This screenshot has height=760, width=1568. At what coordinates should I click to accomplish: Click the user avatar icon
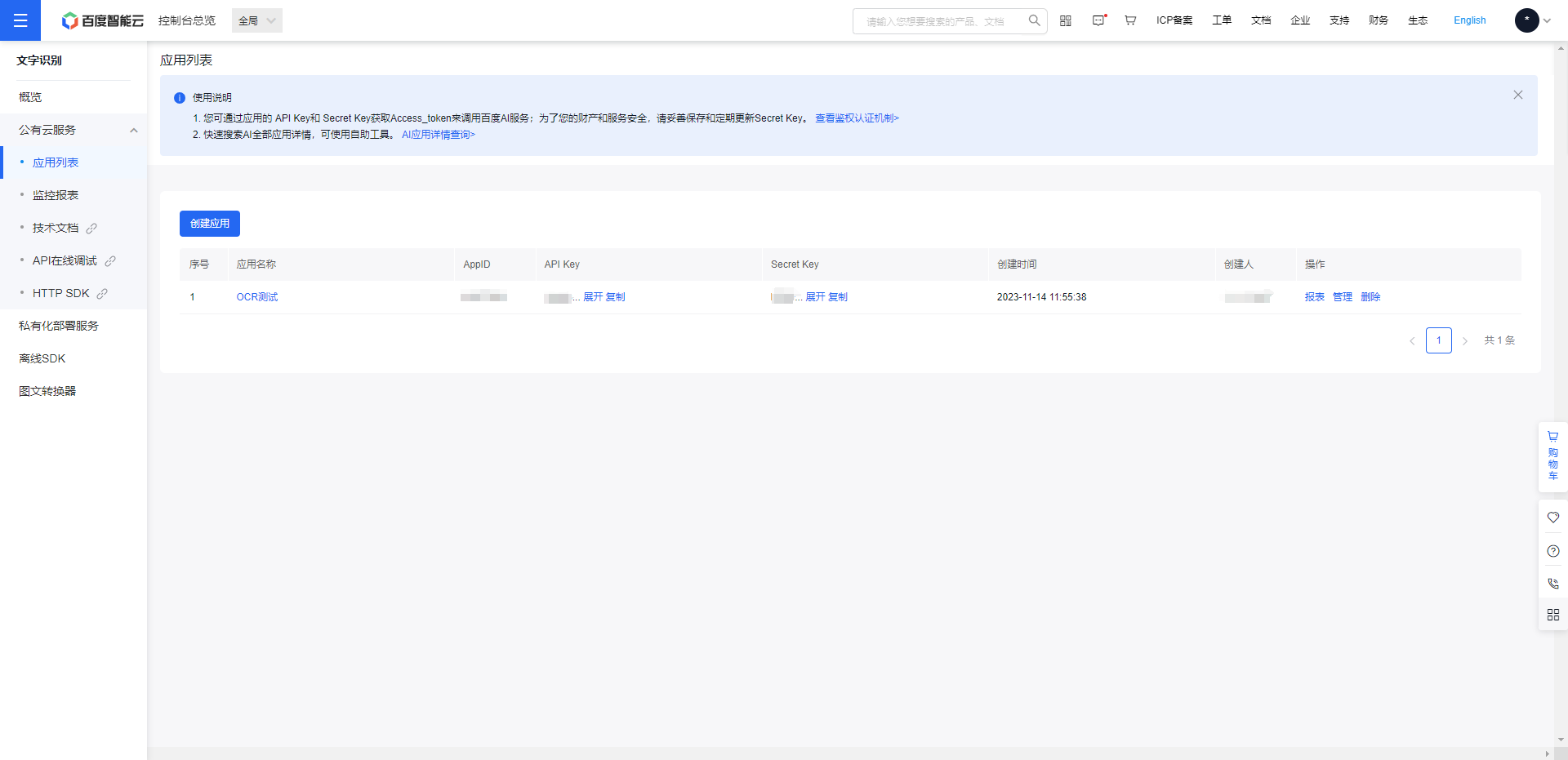1526,20
